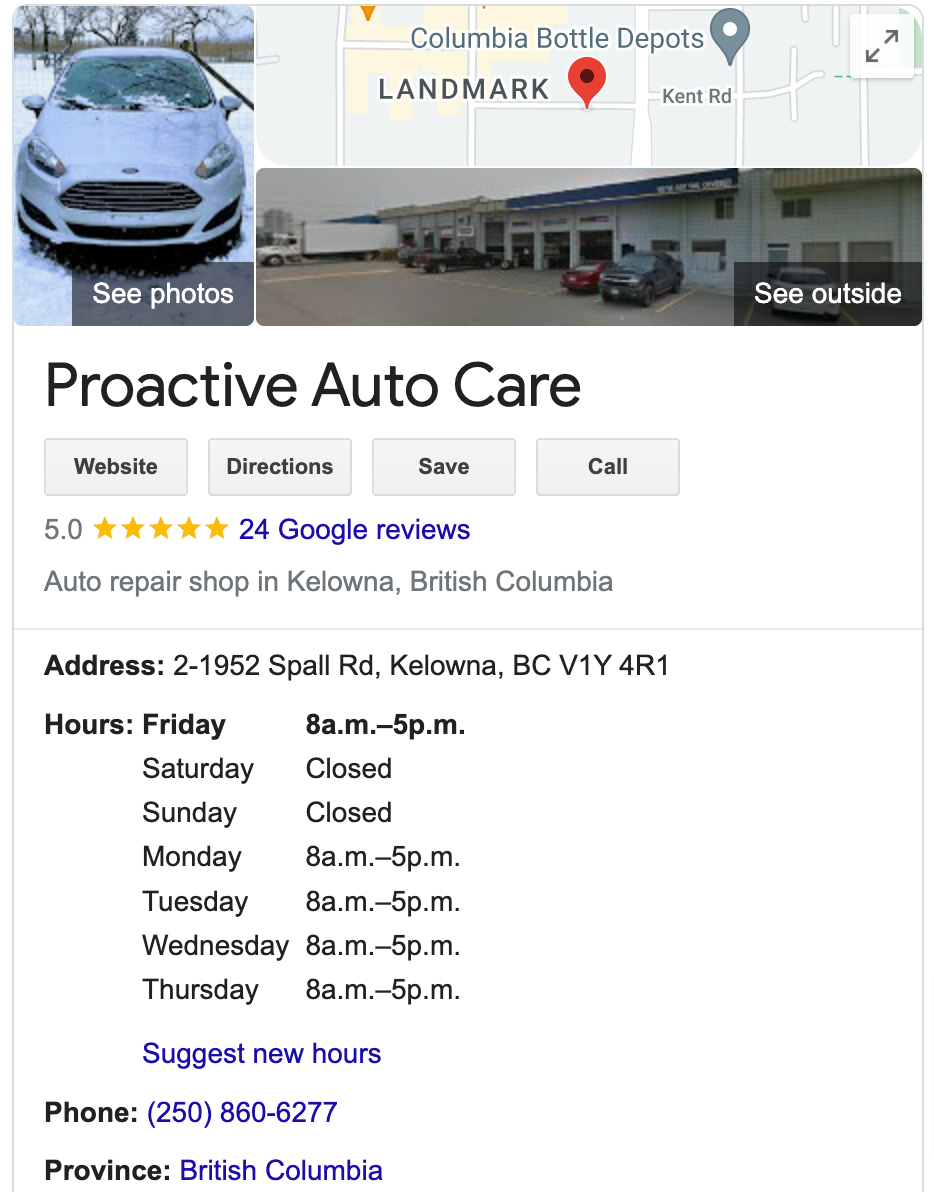Open the See photos car thumbnail

[134, 166]
